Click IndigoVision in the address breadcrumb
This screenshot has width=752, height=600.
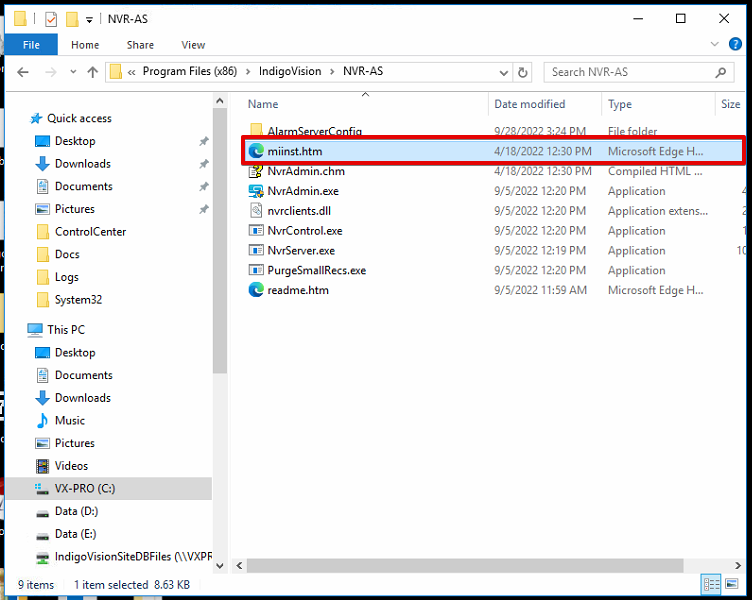click(x=290, y=71)
